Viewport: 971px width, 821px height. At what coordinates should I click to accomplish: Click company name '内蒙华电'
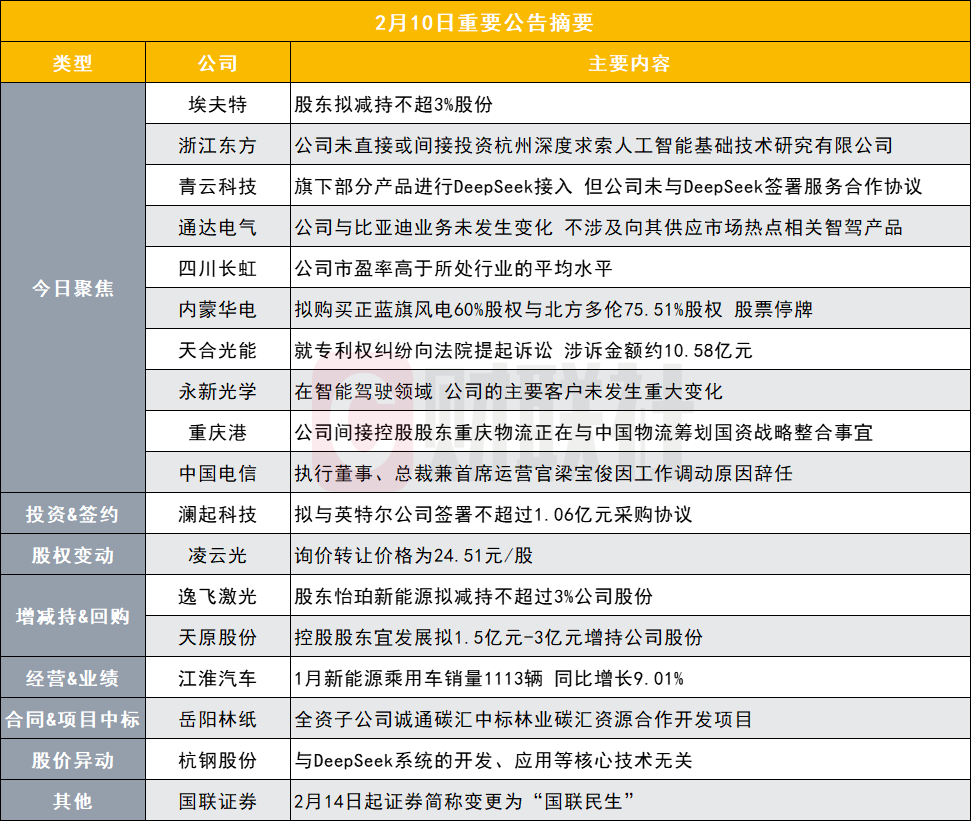(x=217, y=309)
